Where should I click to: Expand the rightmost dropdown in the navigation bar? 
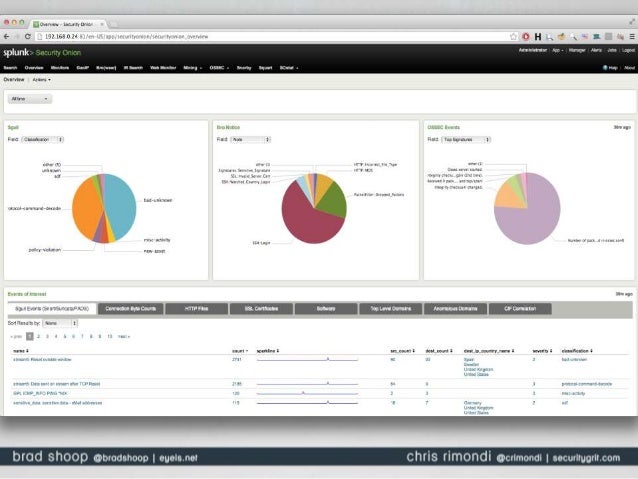[x=289, y=68]
